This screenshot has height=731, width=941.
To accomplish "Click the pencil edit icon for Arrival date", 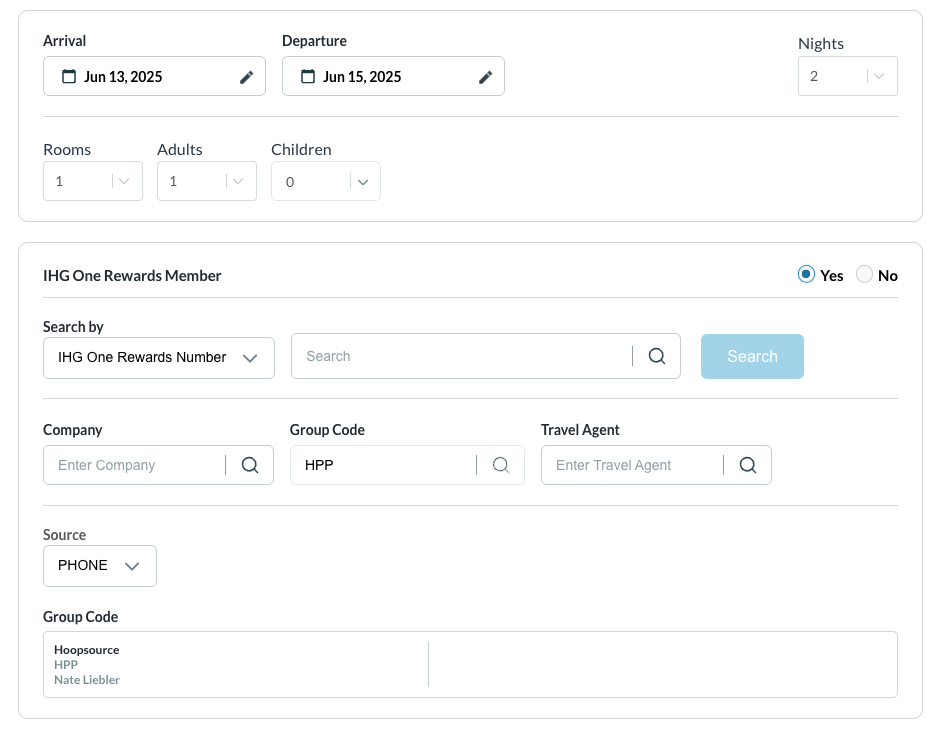I will (x=246, y=77).
